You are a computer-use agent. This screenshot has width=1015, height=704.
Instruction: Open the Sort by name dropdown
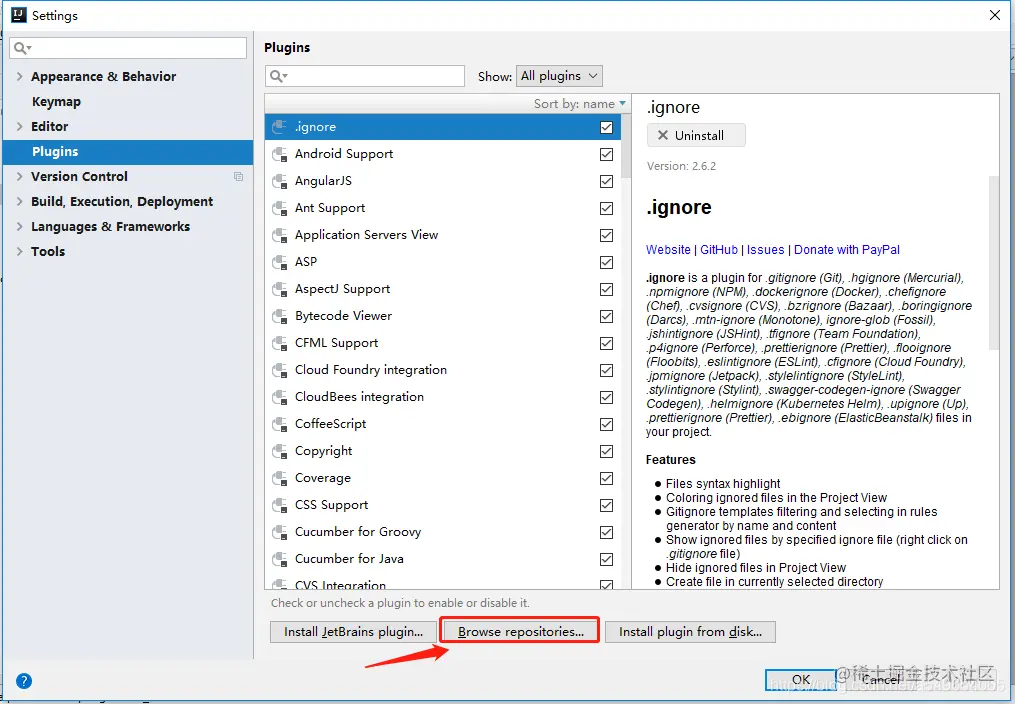click(580, 104)
